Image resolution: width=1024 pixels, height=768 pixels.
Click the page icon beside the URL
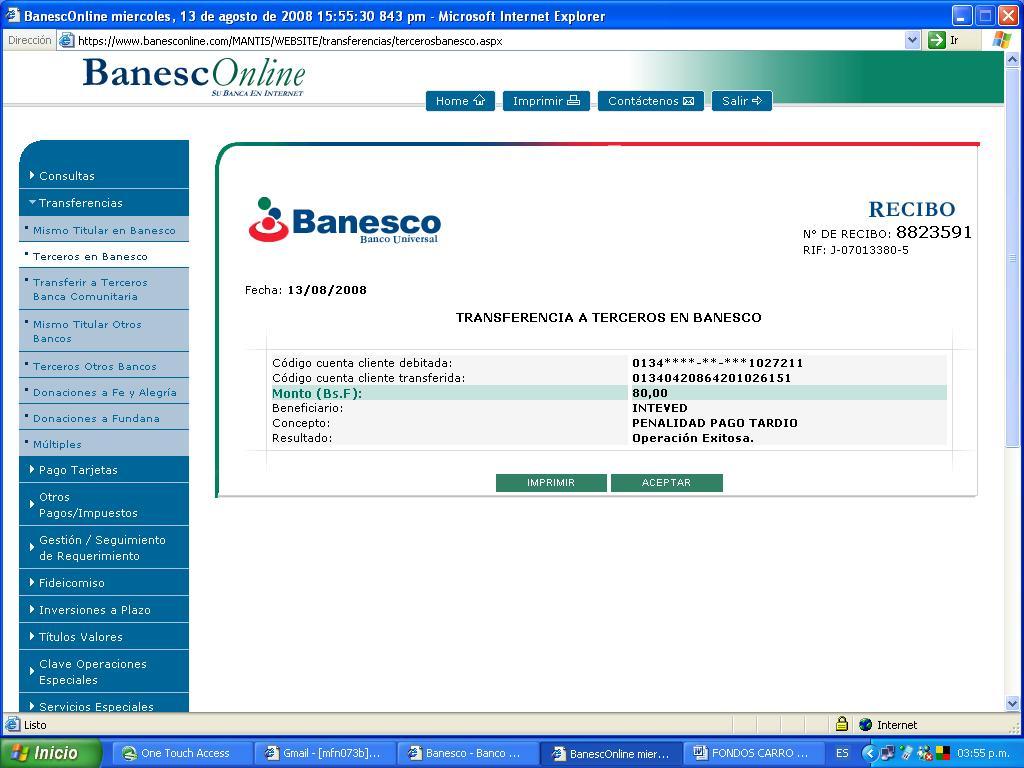(x=66, y=40)
